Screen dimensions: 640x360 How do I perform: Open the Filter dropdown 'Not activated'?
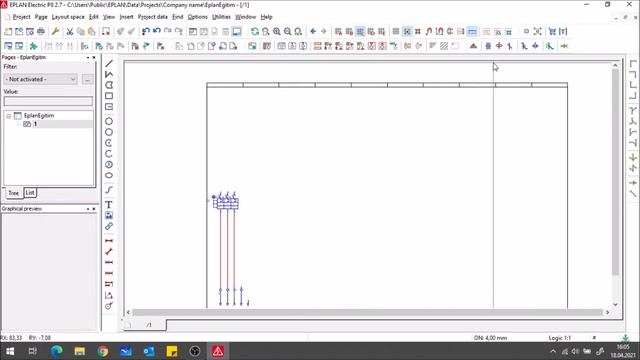(40, 79)
